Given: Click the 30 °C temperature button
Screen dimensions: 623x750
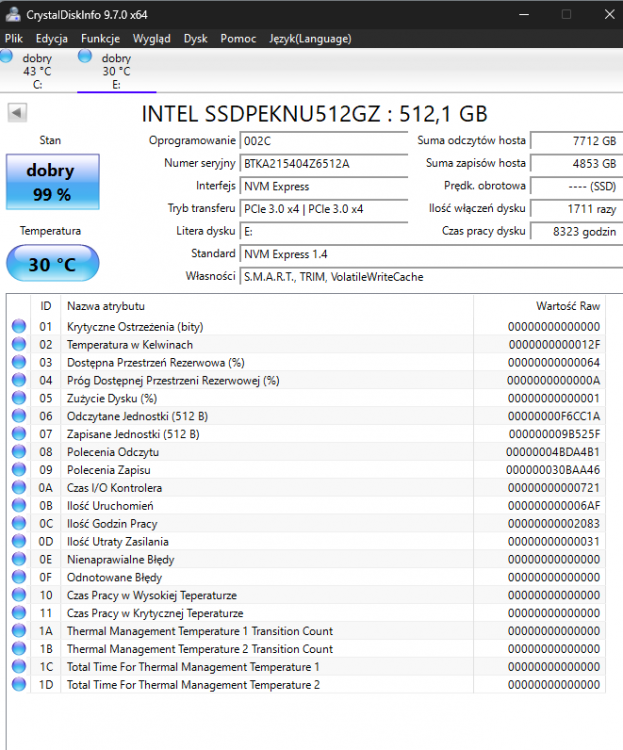Looking at the screenshot, I should [x=53, y=265].
